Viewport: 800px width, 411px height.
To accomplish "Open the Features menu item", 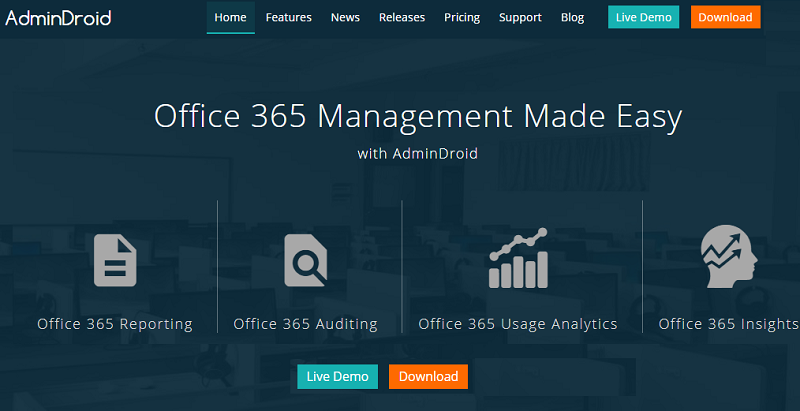I will (x=289, y=17).
